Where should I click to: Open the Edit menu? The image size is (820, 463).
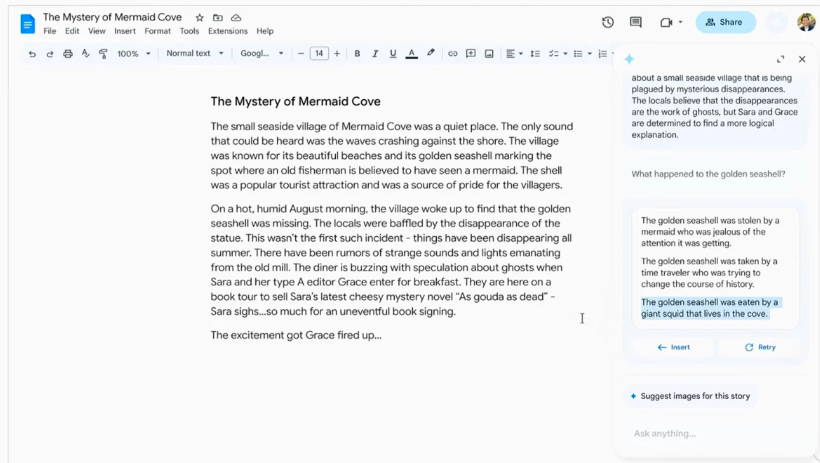tap(72, 31)
